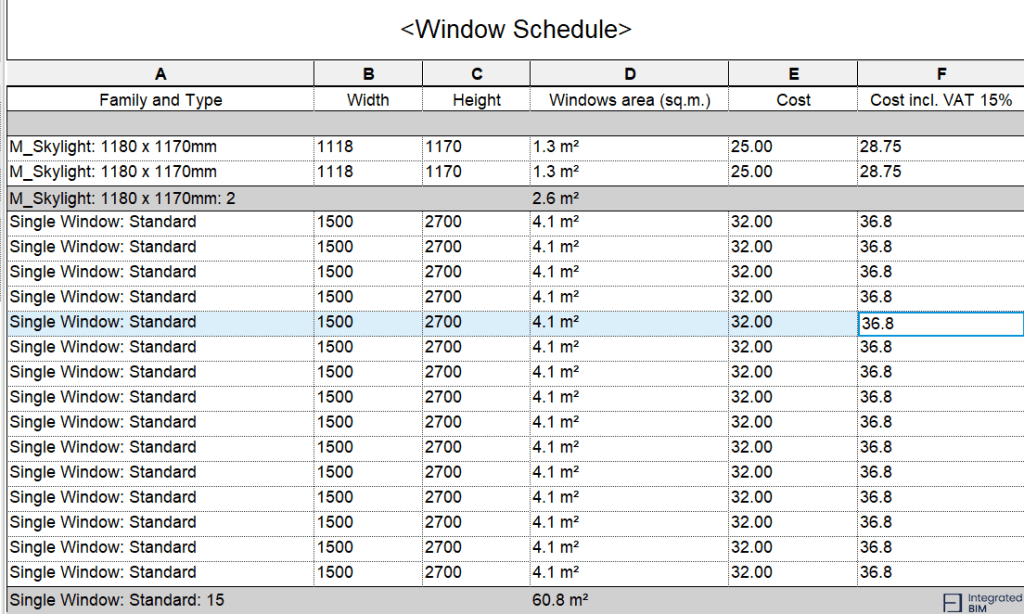Click the column C header letter

tap(476, 74)
